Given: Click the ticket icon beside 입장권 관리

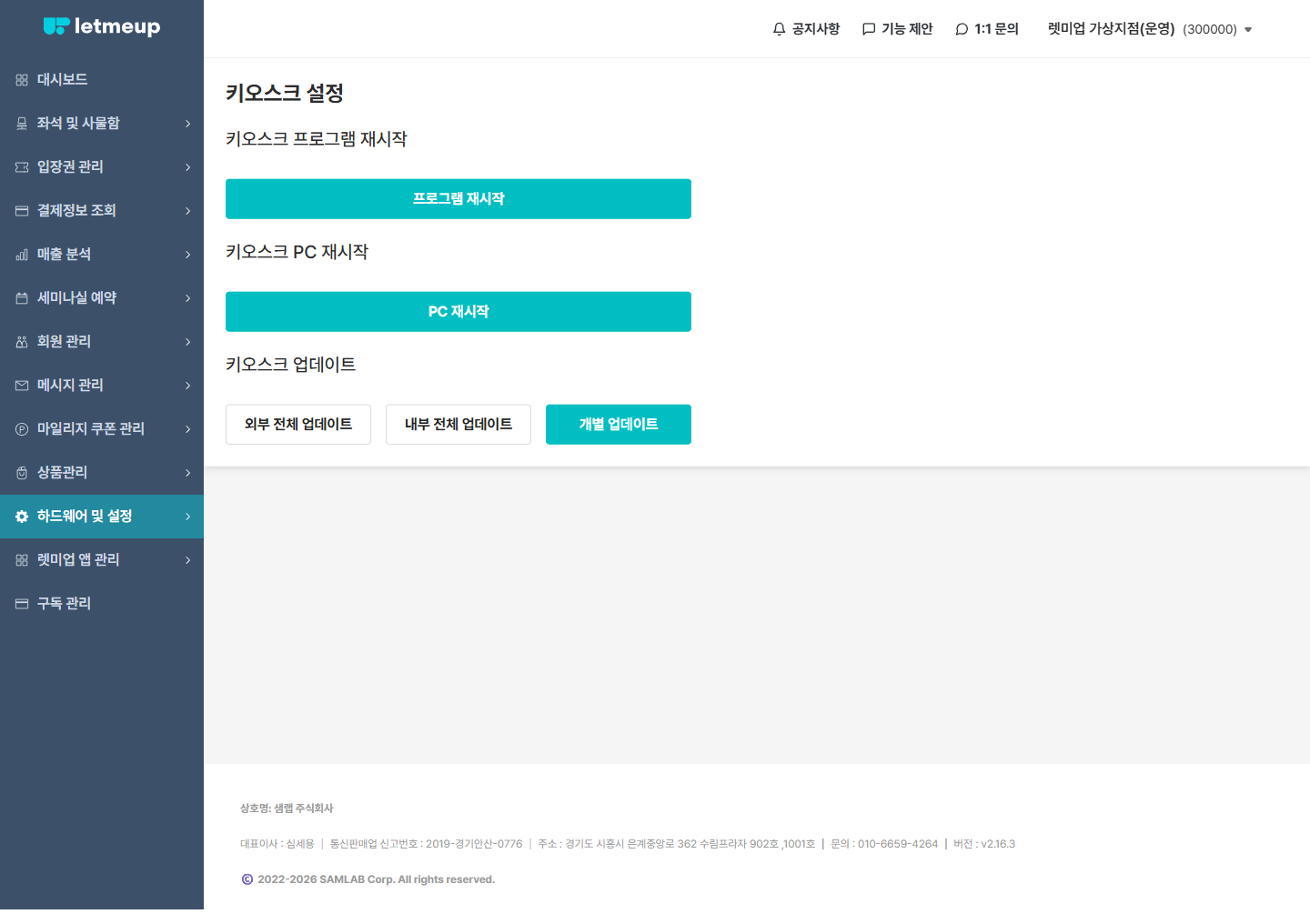Looking at the screenshot, I should pos(22,167).
